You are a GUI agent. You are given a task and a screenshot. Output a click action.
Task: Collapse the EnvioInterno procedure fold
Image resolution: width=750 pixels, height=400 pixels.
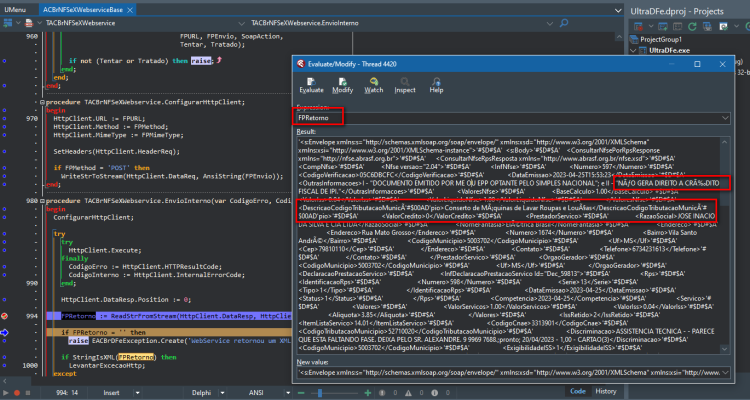(42, 200)
